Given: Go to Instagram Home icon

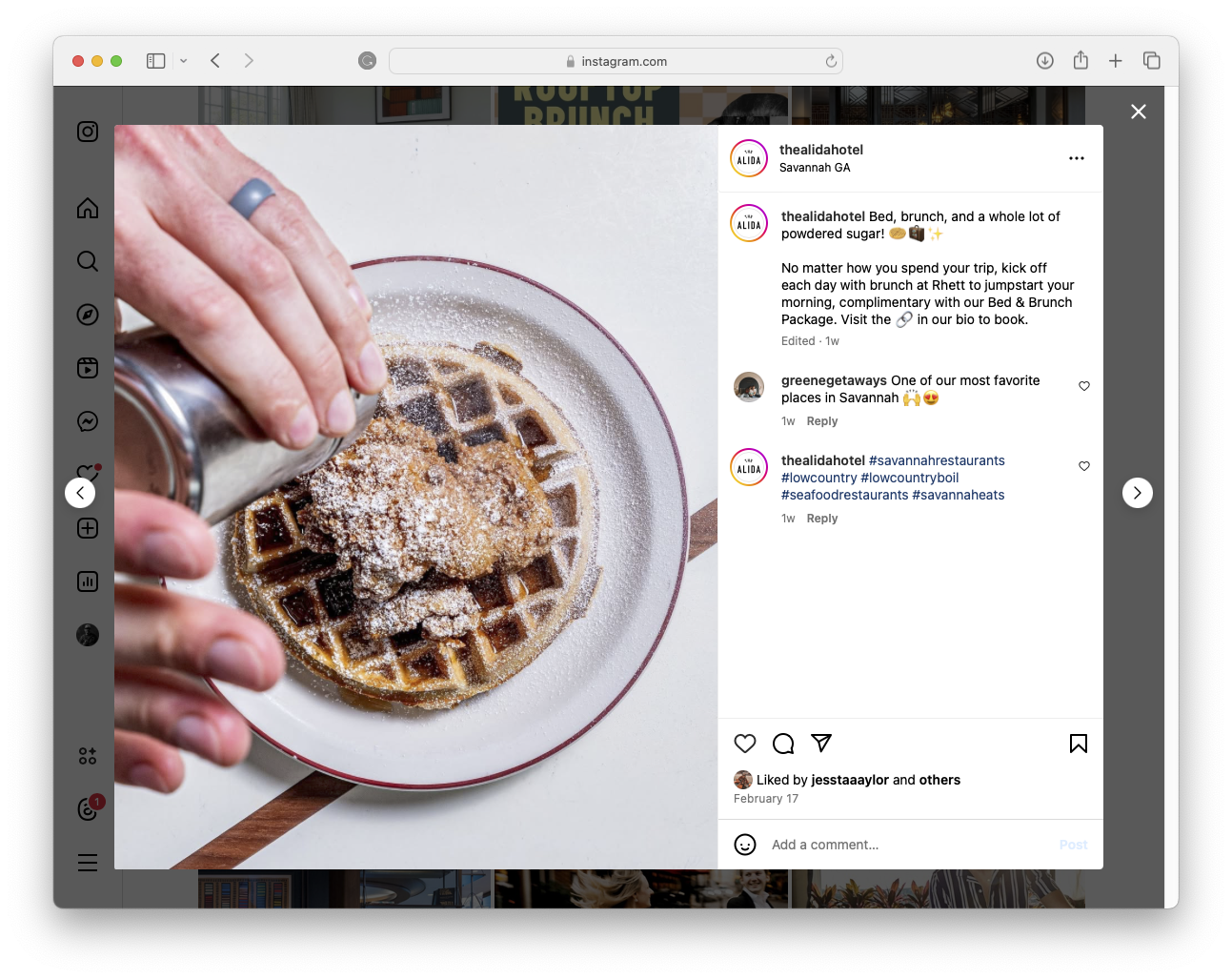Looking at the screenshot, I should [88, 208].
